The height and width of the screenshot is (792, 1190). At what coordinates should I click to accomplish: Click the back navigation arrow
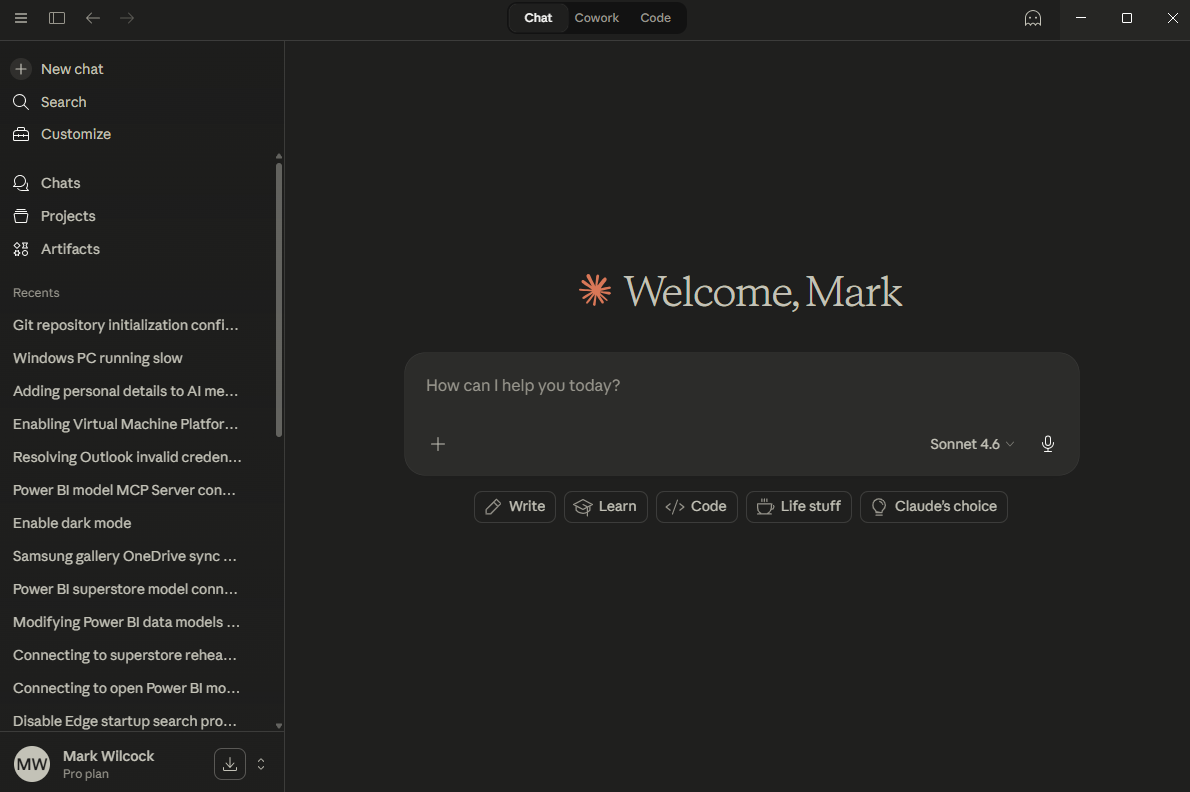[x=93, y=18]
